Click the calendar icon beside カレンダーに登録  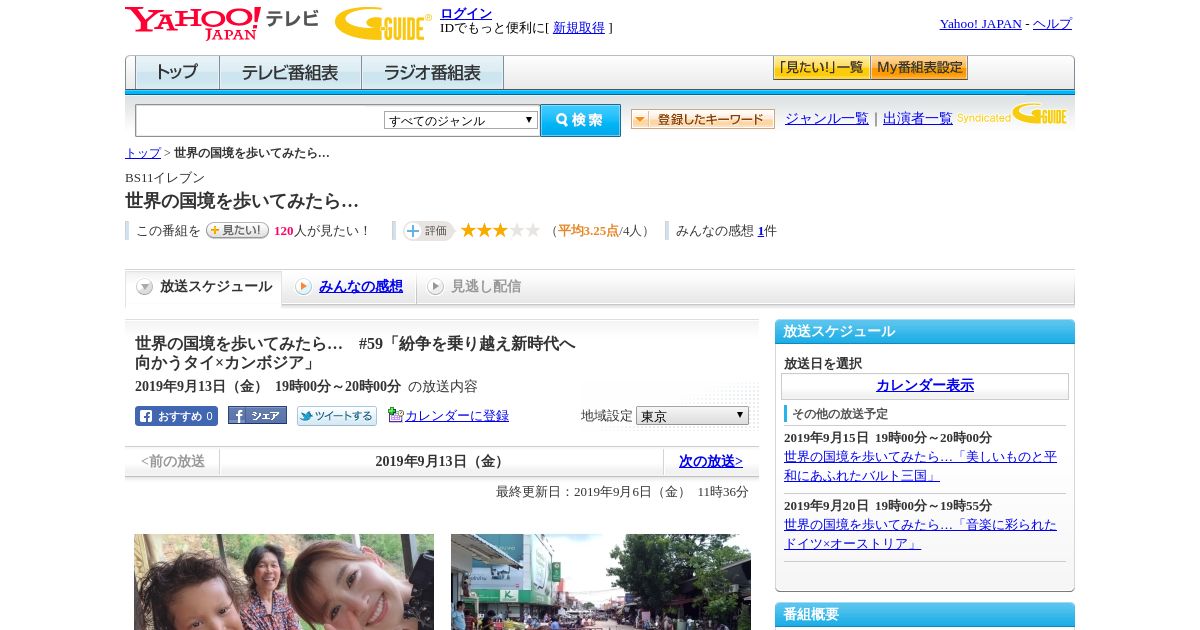click(x=395, y=415)
